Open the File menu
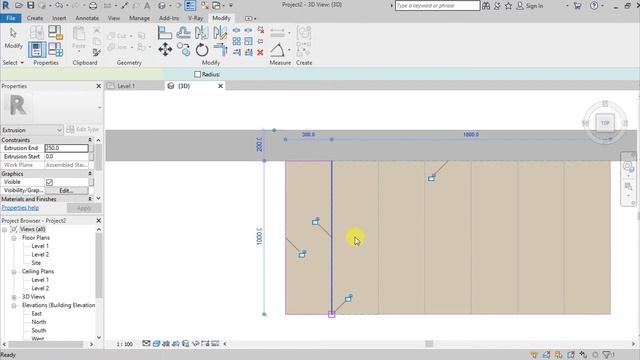The width and height of the screenshot is (640, 360). (x=11, y=18)
